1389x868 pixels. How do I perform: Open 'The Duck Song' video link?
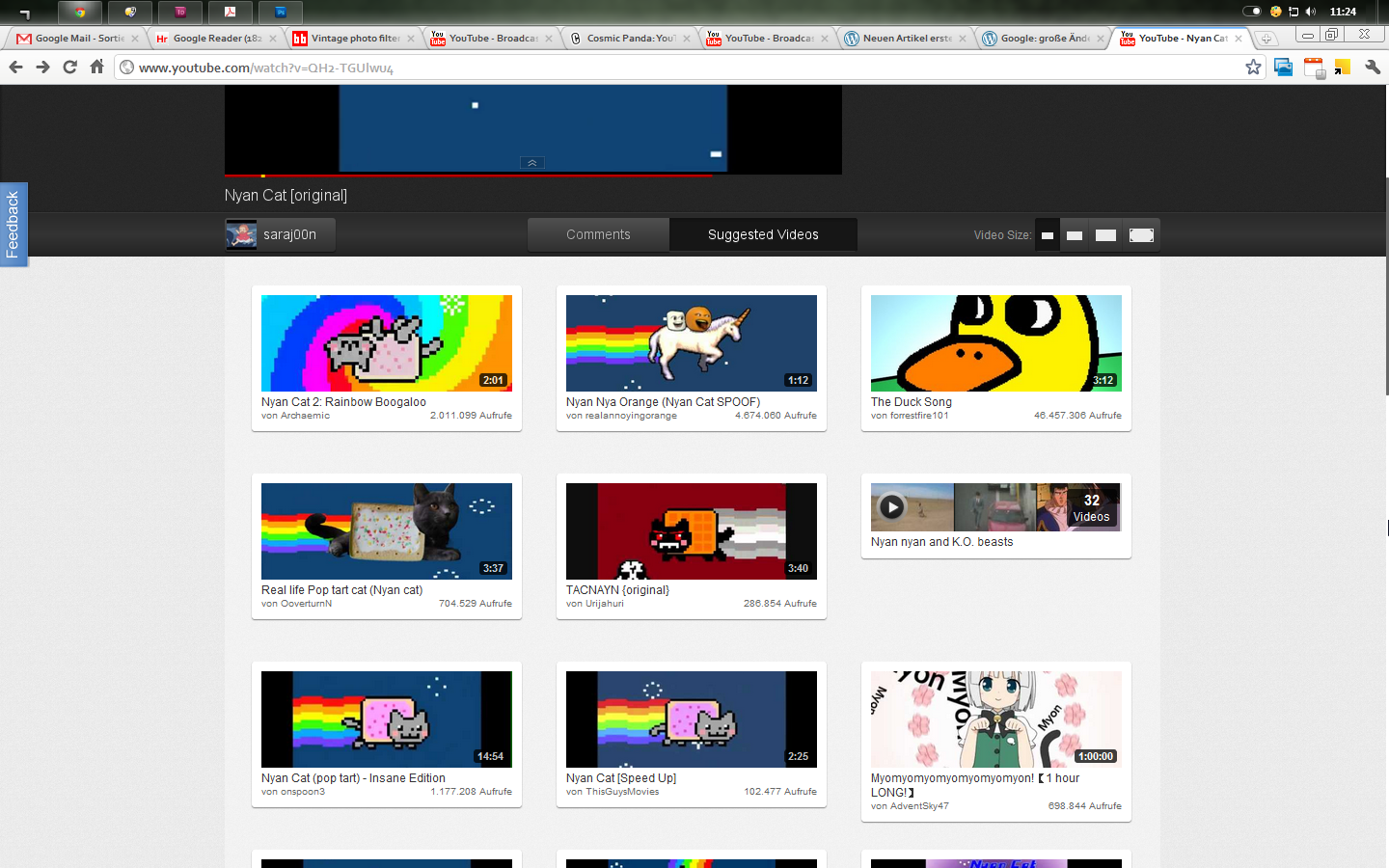click(911, 402)
